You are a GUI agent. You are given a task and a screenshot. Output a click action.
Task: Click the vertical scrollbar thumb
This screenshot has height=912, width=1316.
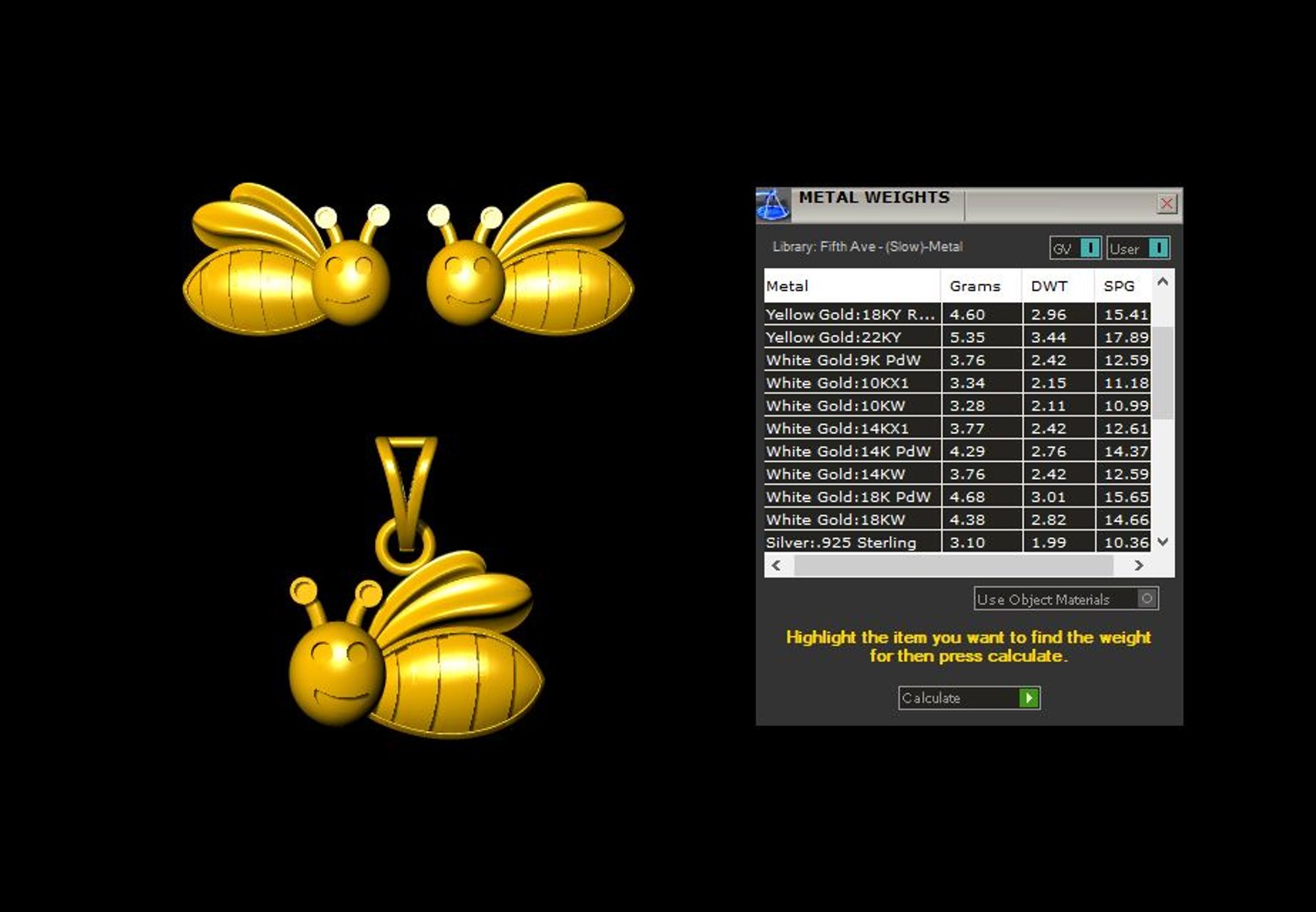(1163, 372)
